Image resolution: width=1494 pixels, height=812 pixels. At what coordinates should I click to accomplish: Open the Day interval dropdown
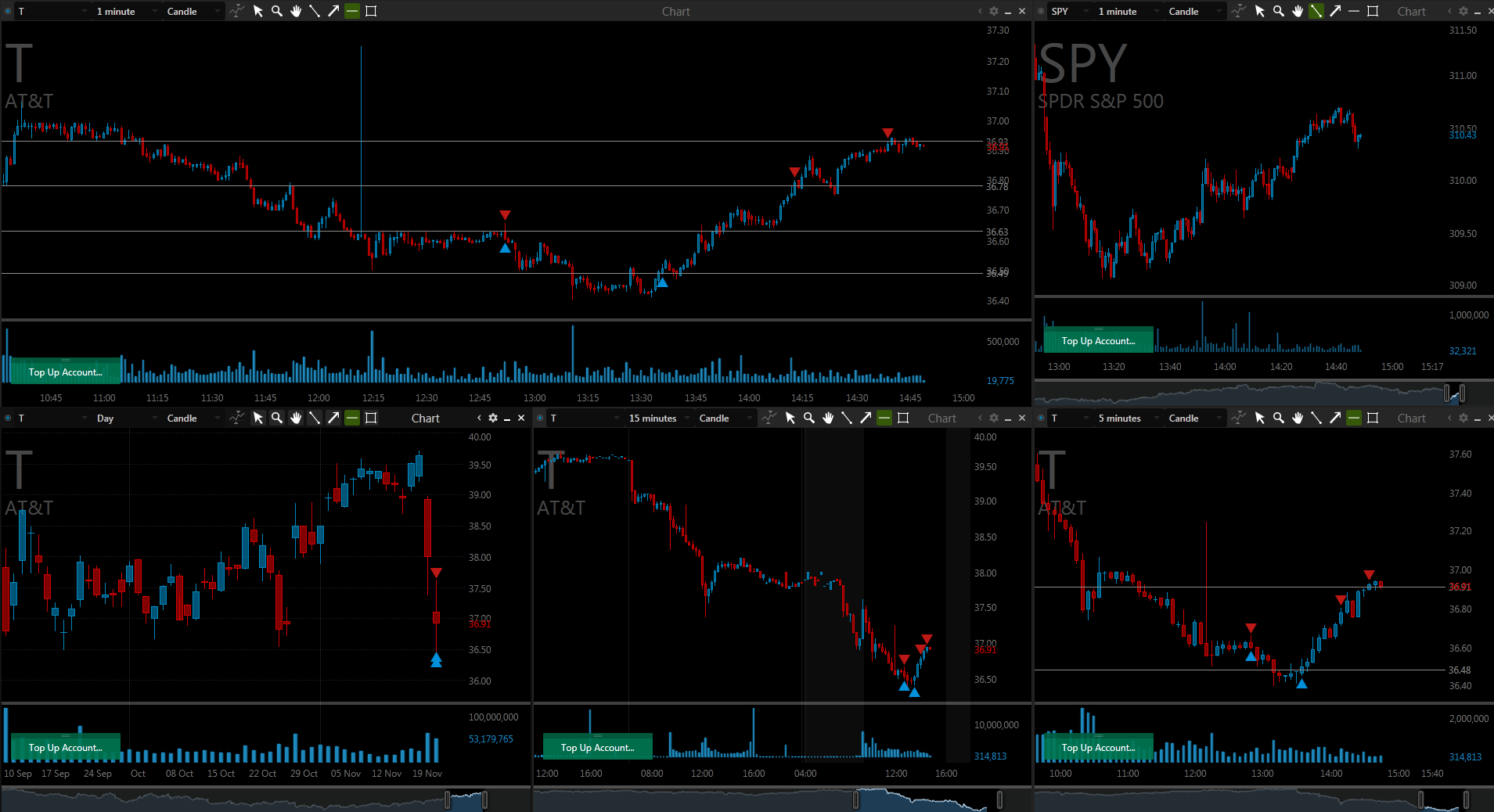pos(127,418)
